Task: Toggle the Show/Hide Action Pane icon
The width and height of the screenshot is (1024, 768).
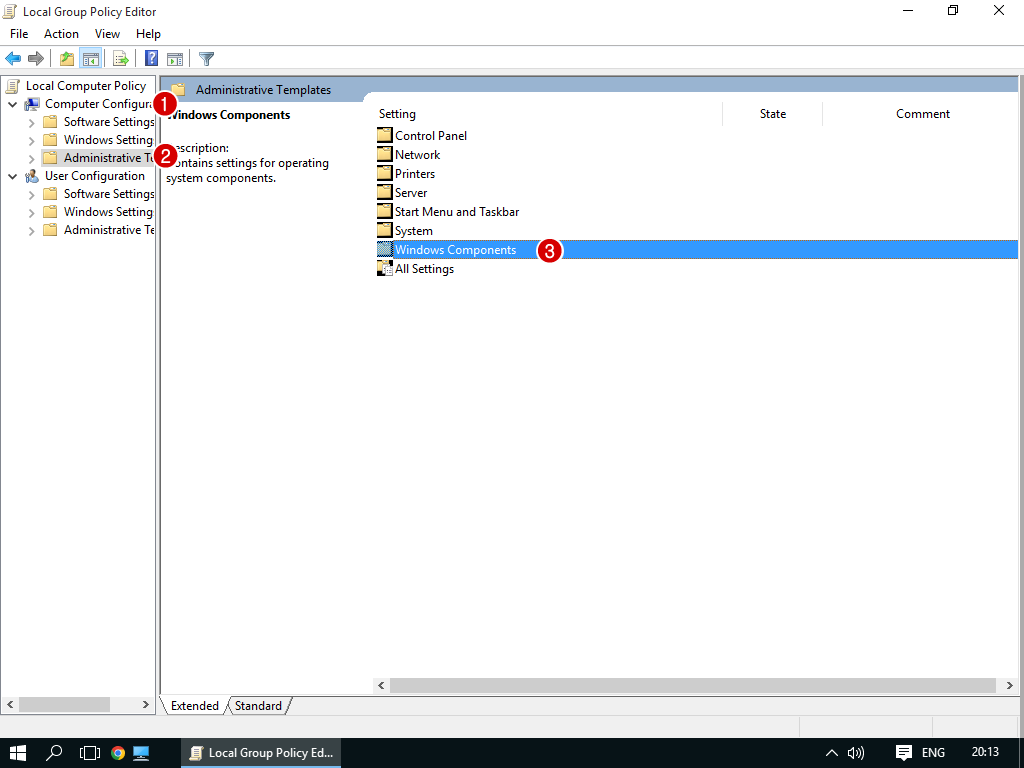Action: pyautogui.click(x=175, y=59)
